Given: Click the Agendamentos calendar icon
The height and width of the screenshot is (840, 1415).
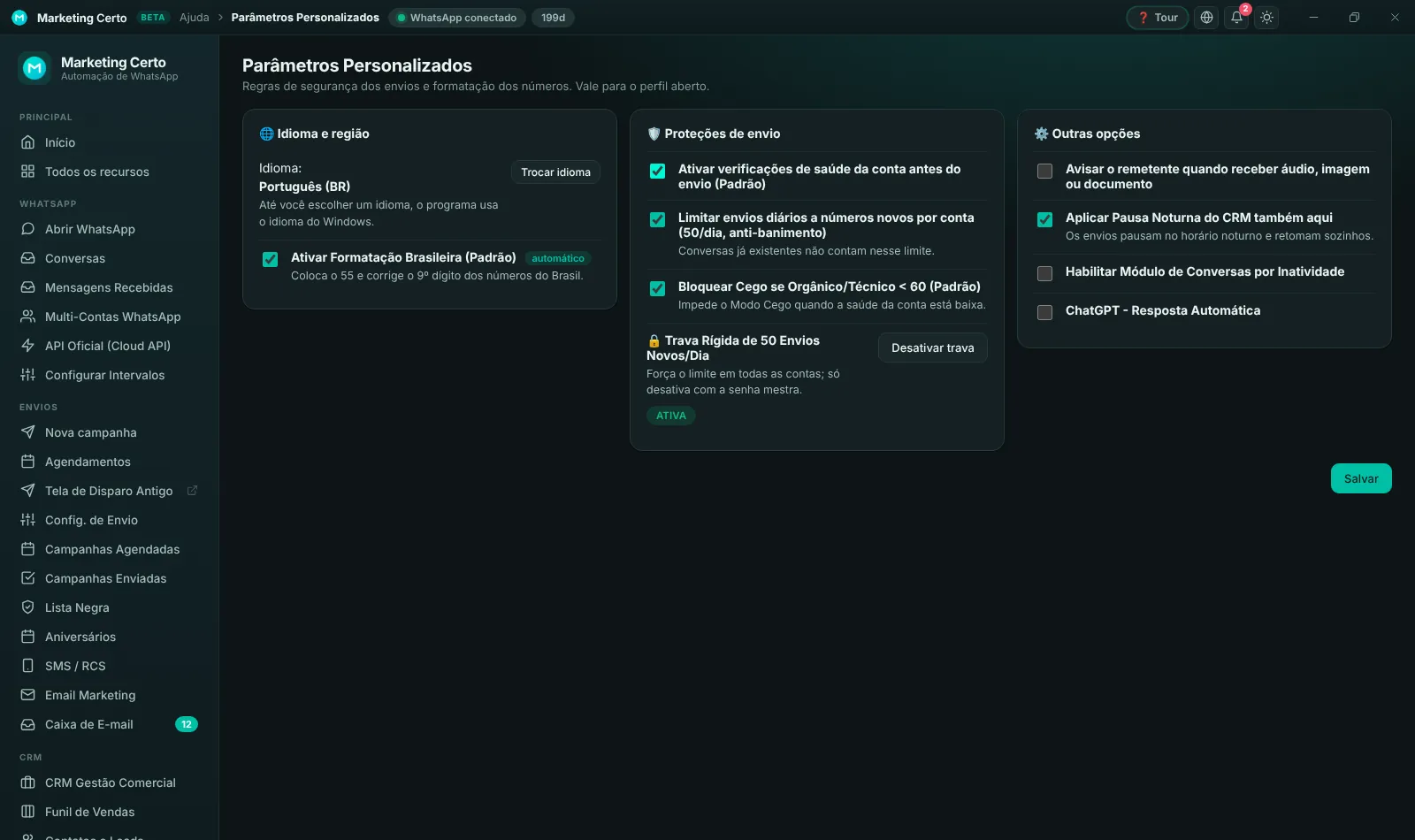Looking at the screenshot, I should click(x=27, y=462).
